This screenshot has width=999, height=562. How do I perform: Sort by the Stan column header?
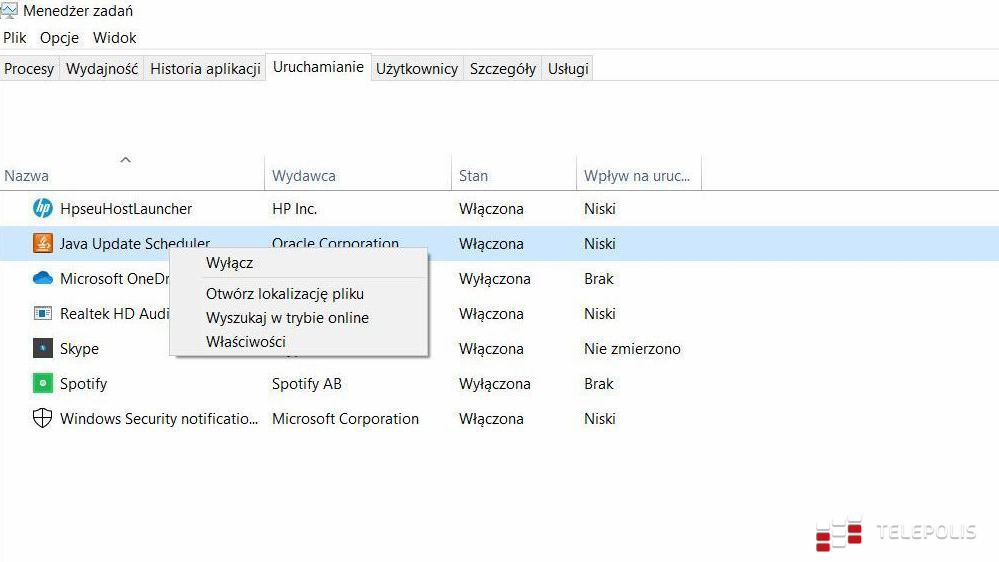[x=473, y=176]
